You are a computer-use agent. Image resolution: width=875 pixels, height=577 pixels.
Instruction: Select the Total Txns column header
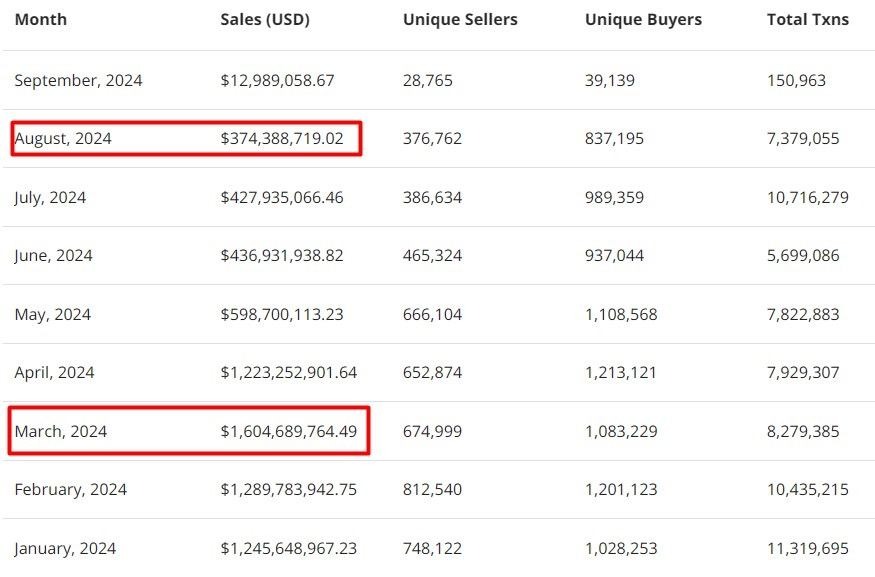tap(807, 19)
